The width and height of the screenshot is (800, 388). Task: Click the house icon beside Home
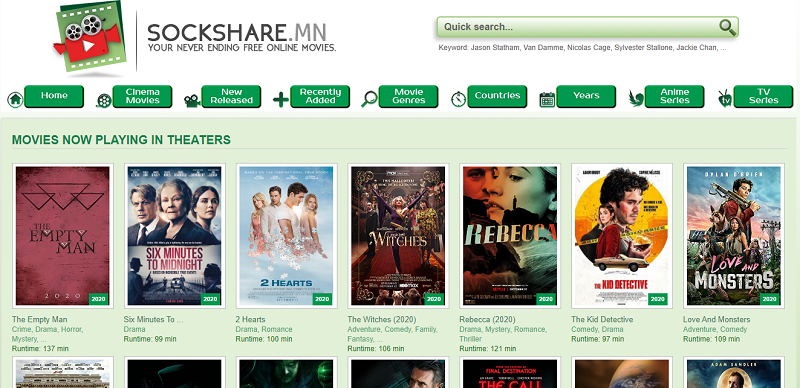click(x=15, y=99)
